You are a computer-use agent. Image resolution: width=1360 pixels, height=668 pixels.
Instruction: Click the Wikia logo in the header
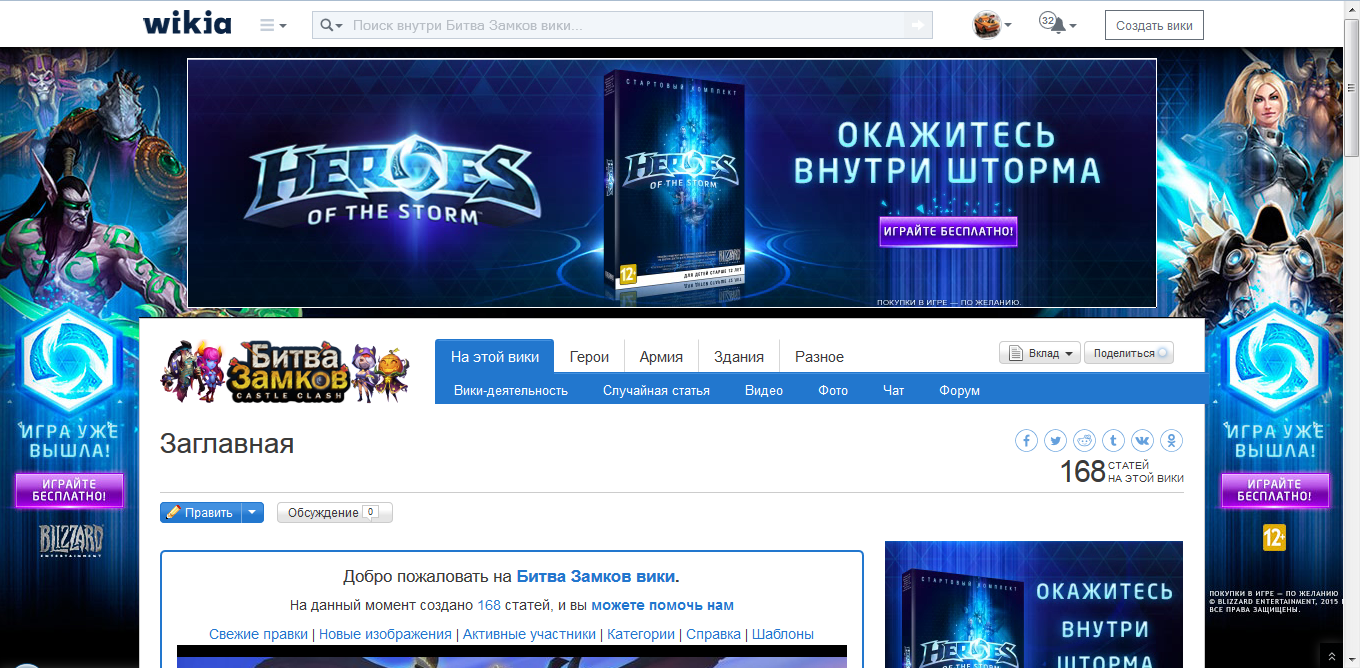tap(187, 24)
